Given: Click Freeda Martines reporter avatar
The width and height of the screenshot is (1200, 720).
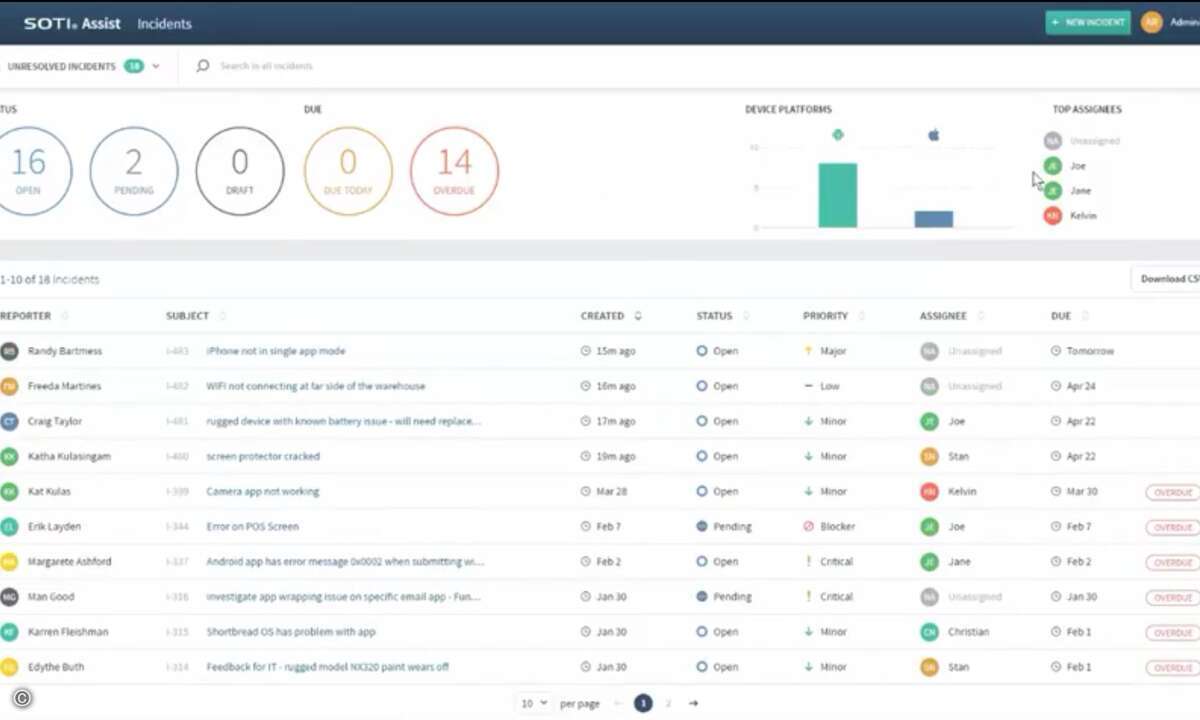Looking at the screenshot, I should 9,386.
